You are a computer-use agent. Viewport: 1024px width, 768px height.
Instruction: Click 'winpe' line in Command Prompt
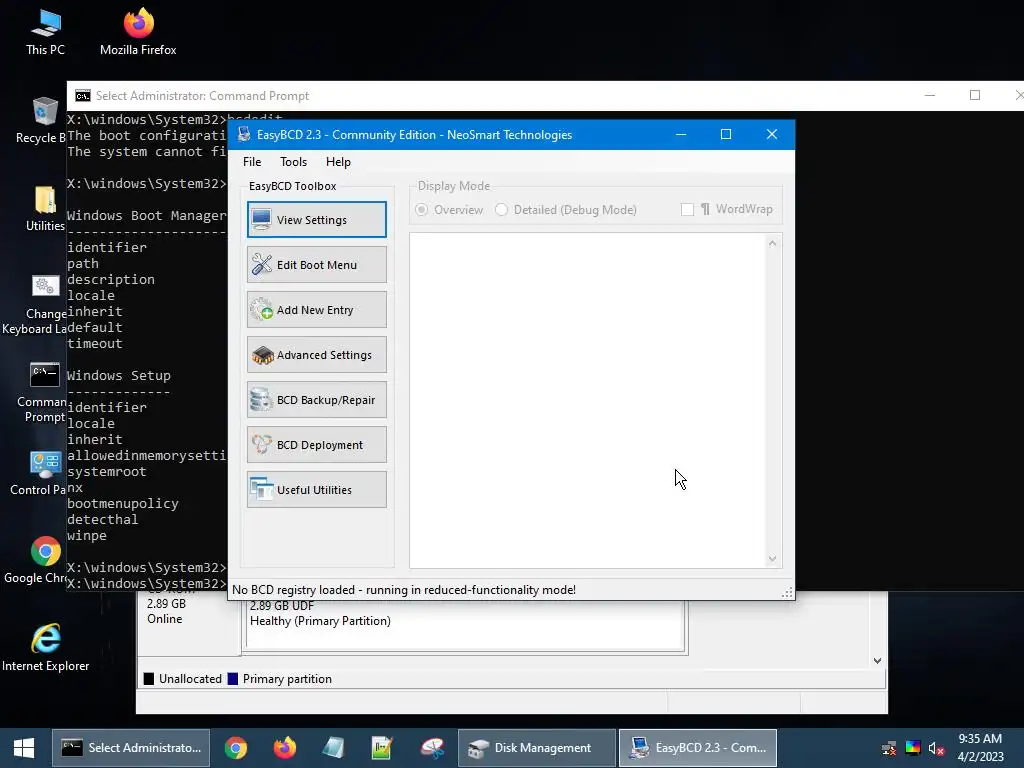87,536
